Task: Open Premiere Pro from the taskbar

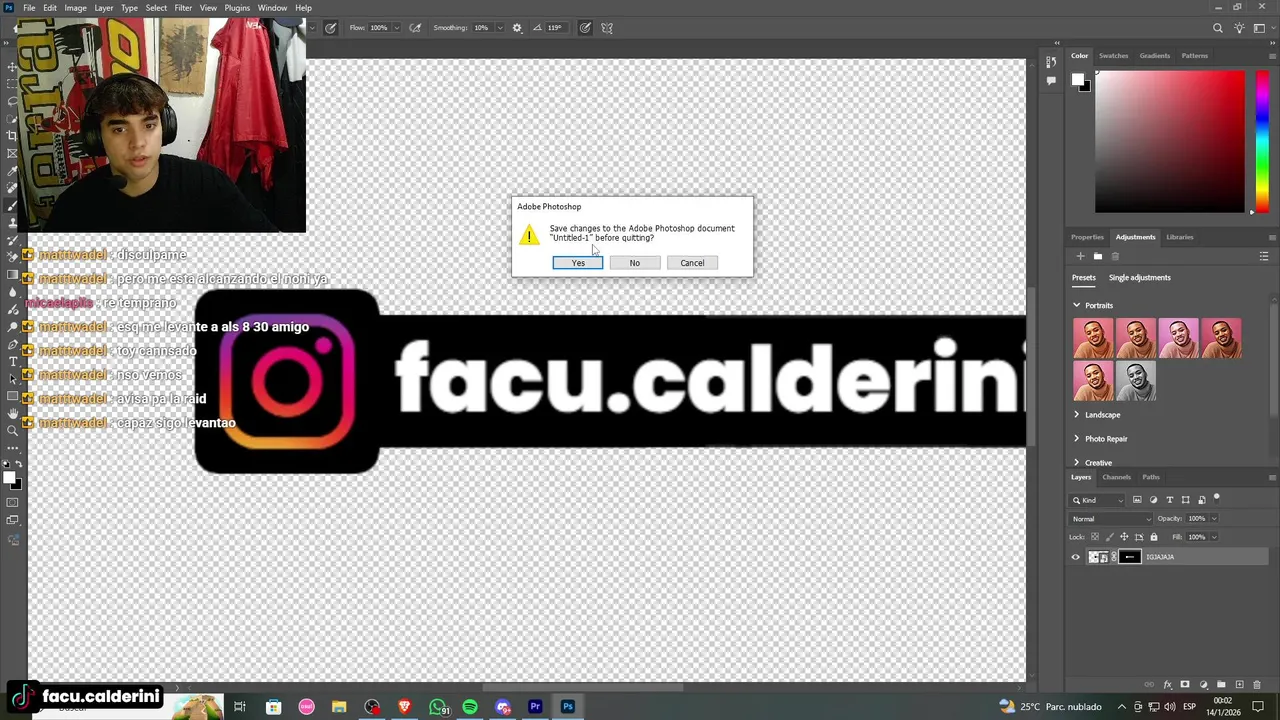Action: pos(535,707)
